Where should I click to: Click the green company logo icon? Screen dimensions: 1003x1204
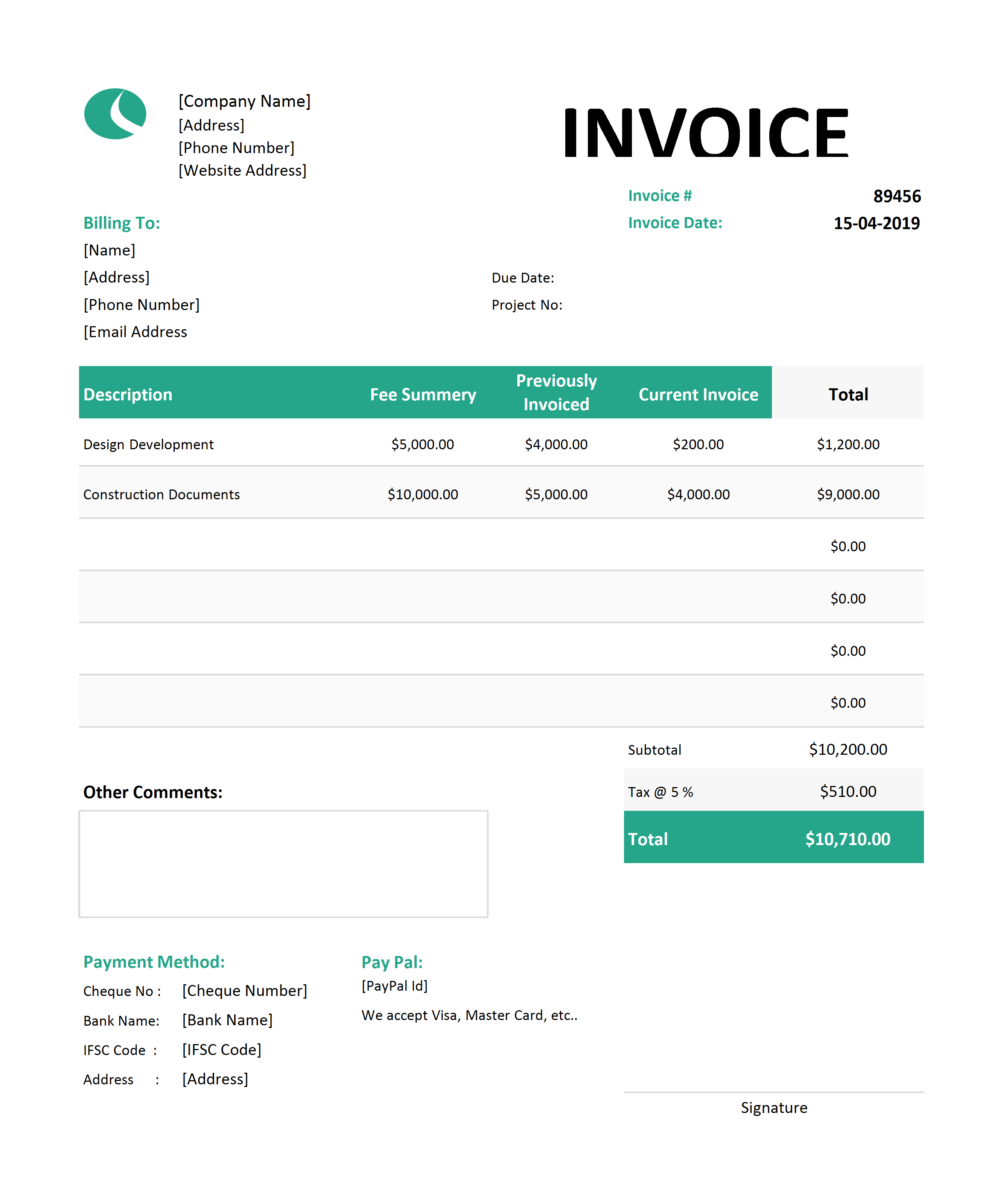click(x=115, y=114)
